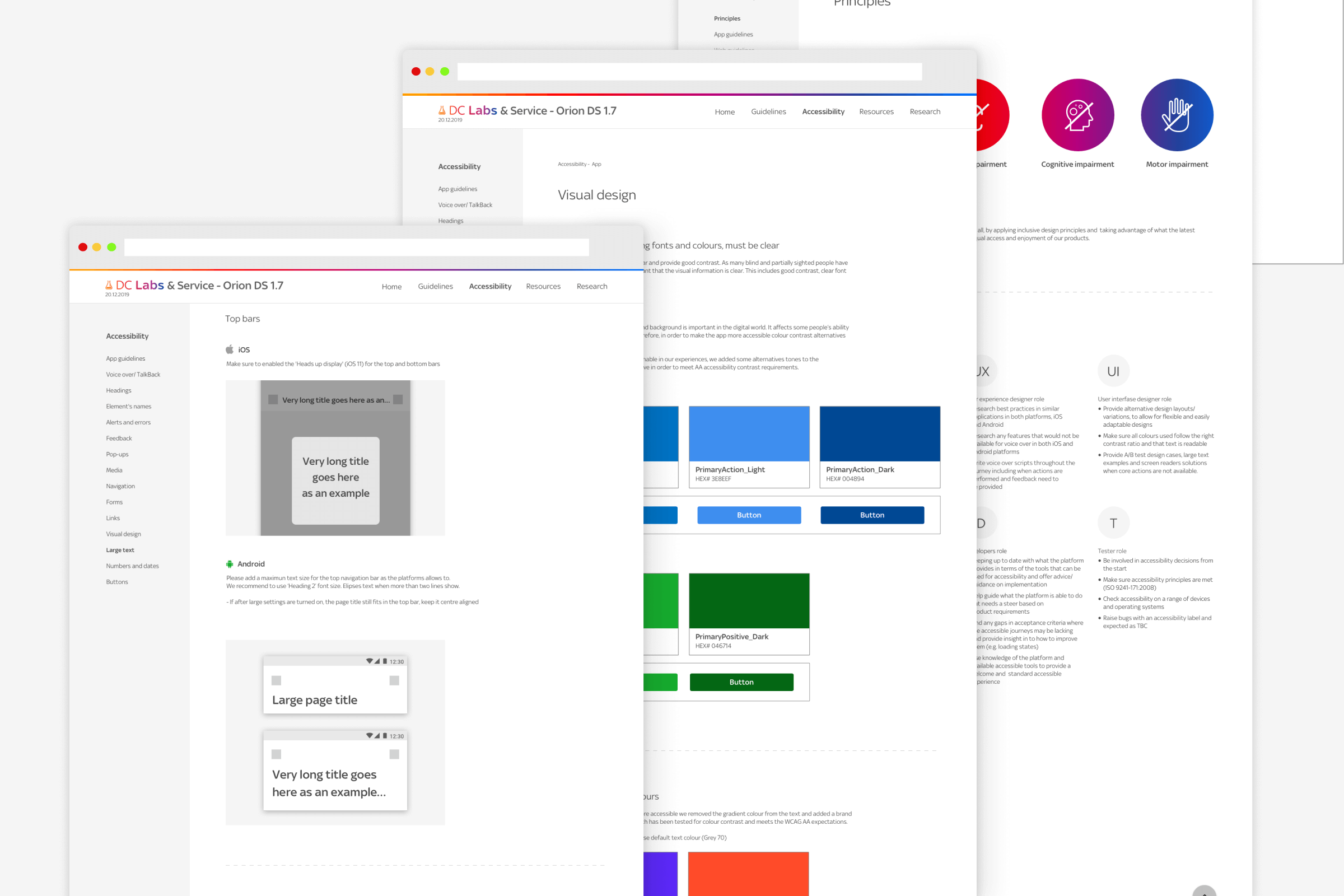Click the Apple iOS icon above Top bars example
This screenshot has width=1344, height=896.
click(x=229, y=349)
